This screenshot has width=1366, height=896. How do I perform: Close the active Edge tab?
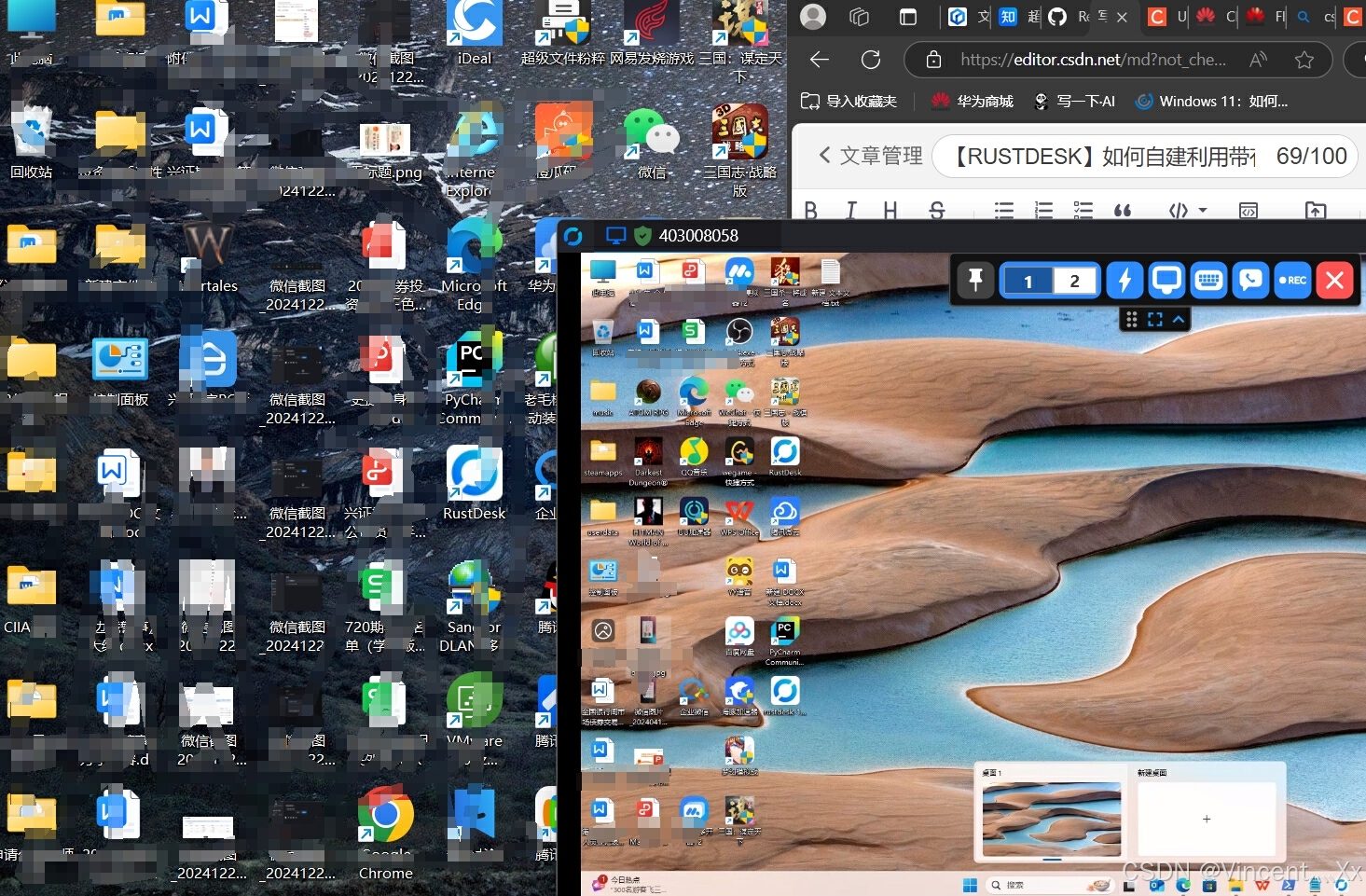[1122, 17]
